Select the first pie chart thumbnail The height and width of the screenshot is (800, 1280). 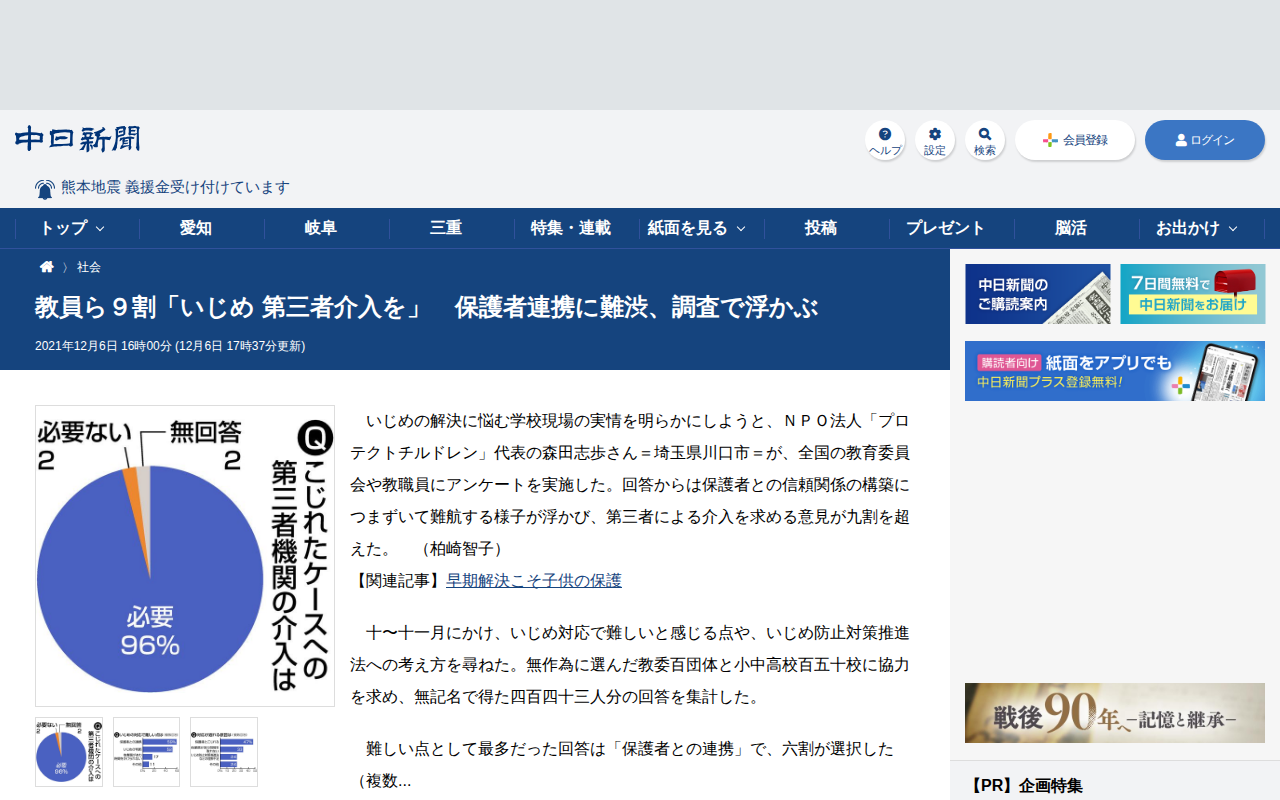tap(69, 752)
